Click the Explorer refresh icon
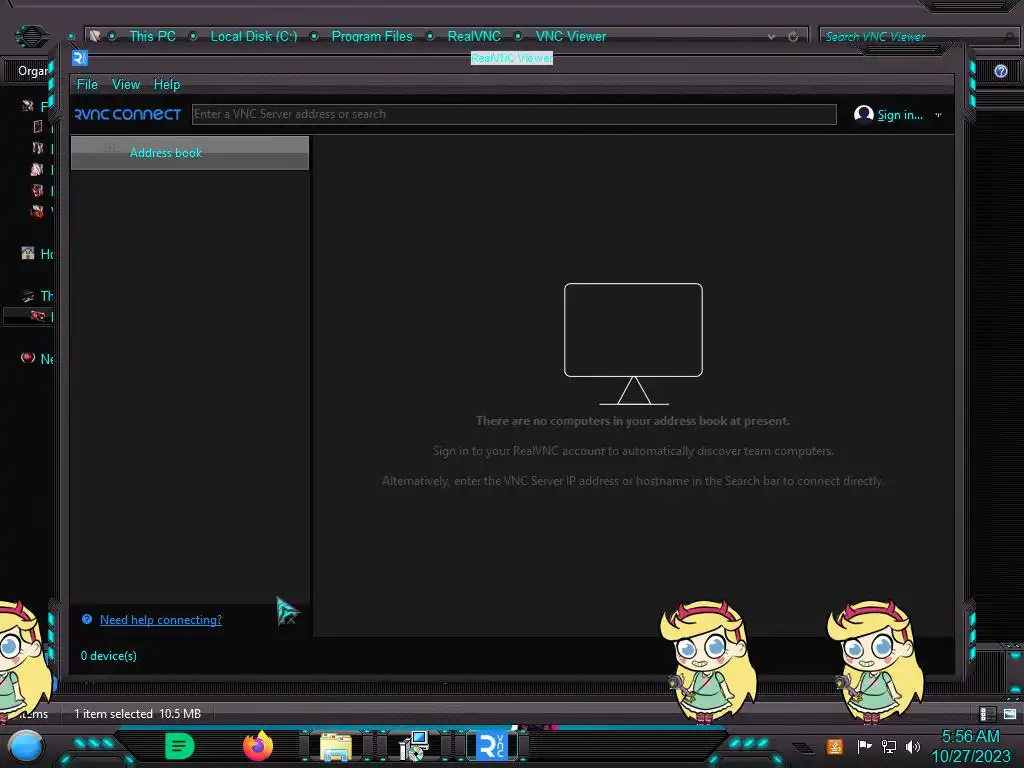 [x=793, y=37]
